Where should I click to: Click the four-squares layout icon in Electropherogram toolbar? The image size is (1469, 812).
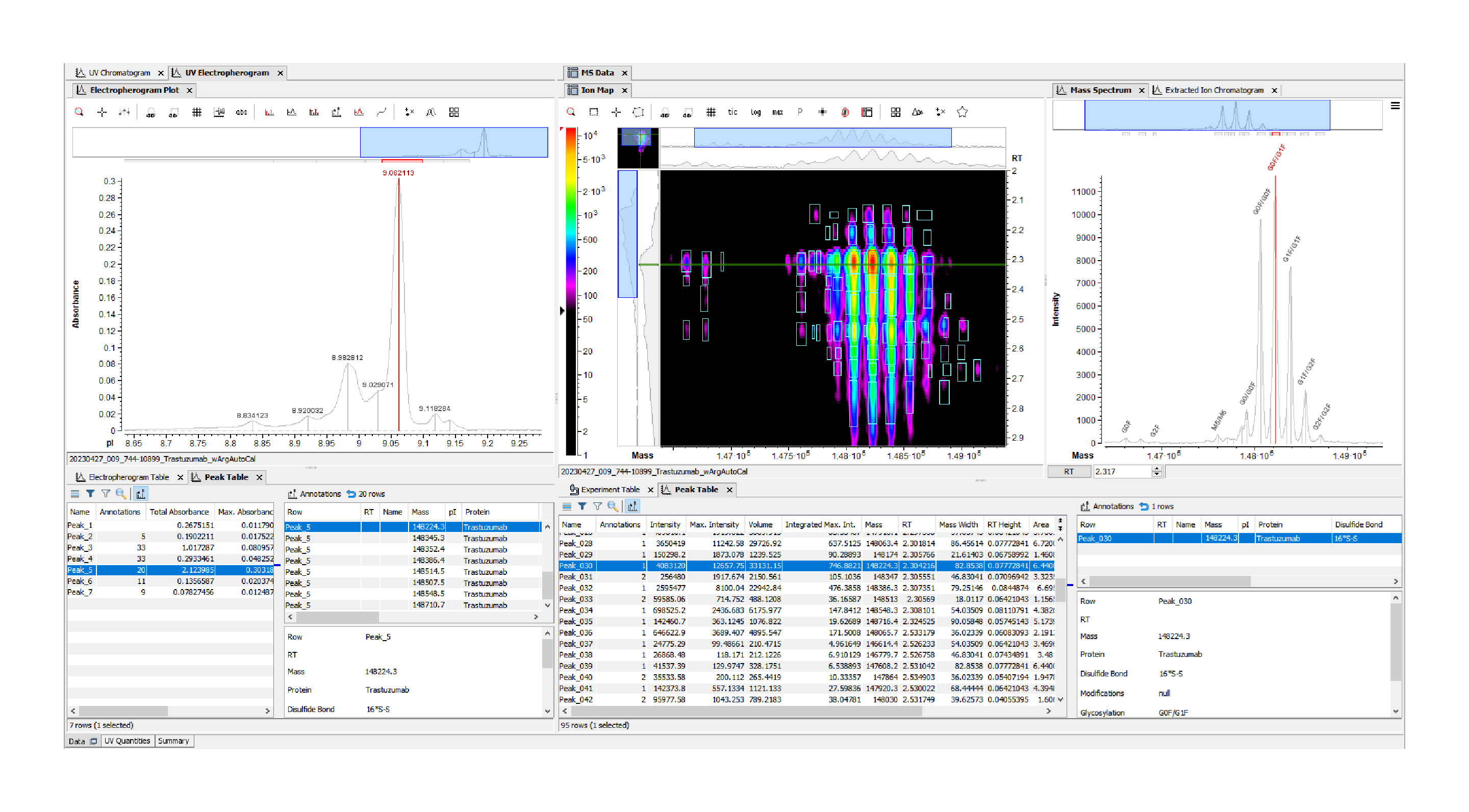tap(454, 112)
